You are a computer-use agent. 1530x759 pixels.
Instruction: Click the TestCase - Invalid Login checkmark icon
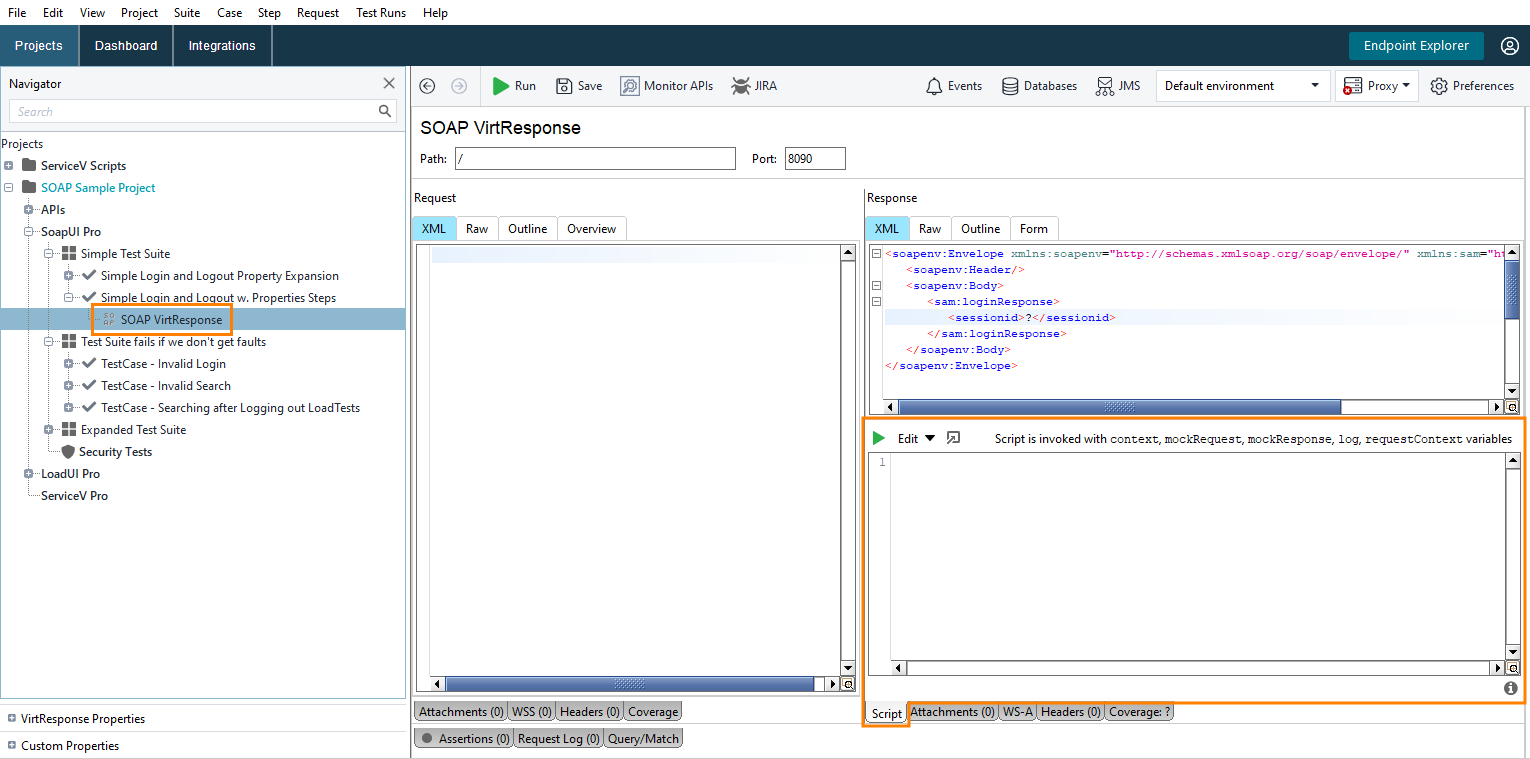(x=89, y=364)
